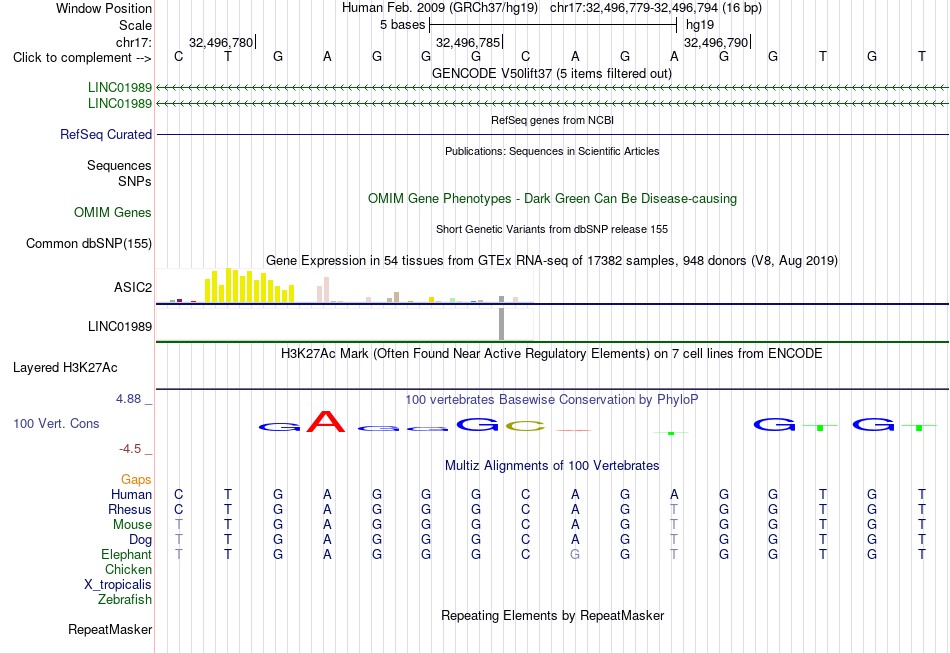This screenshot has width=950, height=653.
Task: Click the "Layered H3K27Ac" track label
Action: 65,368
